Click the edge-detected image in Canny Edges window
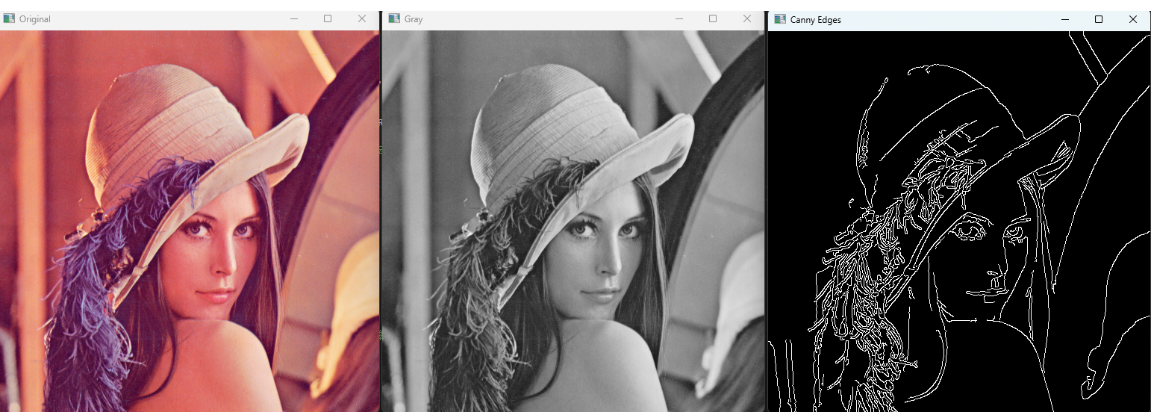Screen dimensions: 1153x420 pos(960,221)
